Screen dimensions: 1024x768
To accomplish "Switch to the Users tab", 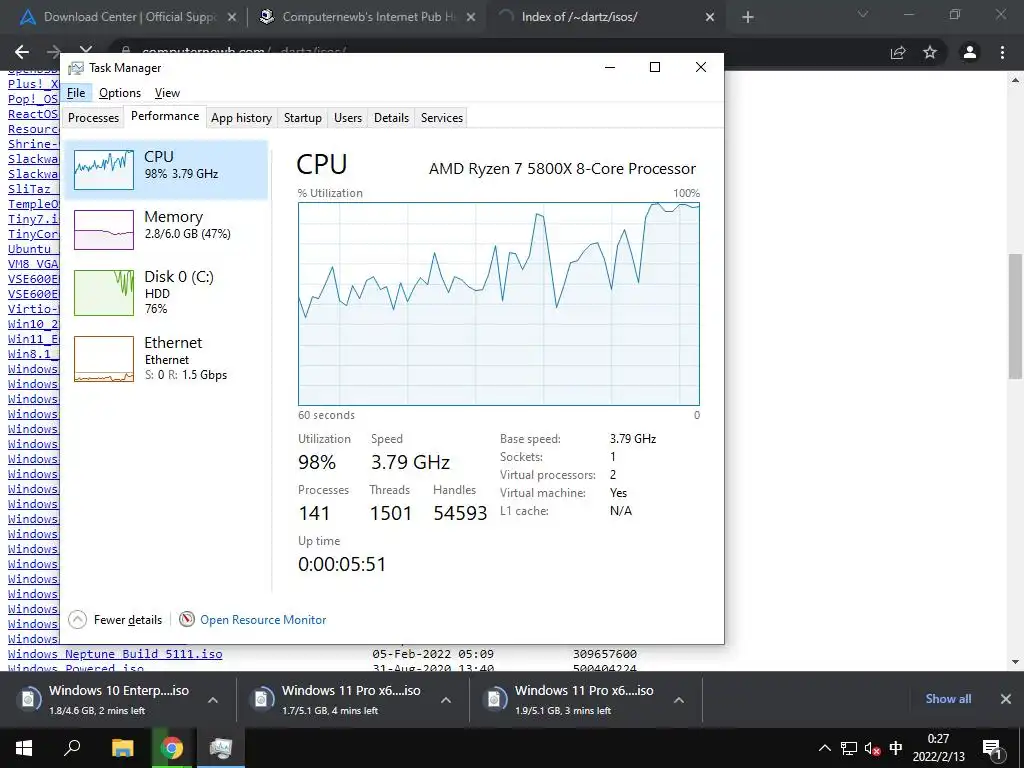I will point(347,118).
